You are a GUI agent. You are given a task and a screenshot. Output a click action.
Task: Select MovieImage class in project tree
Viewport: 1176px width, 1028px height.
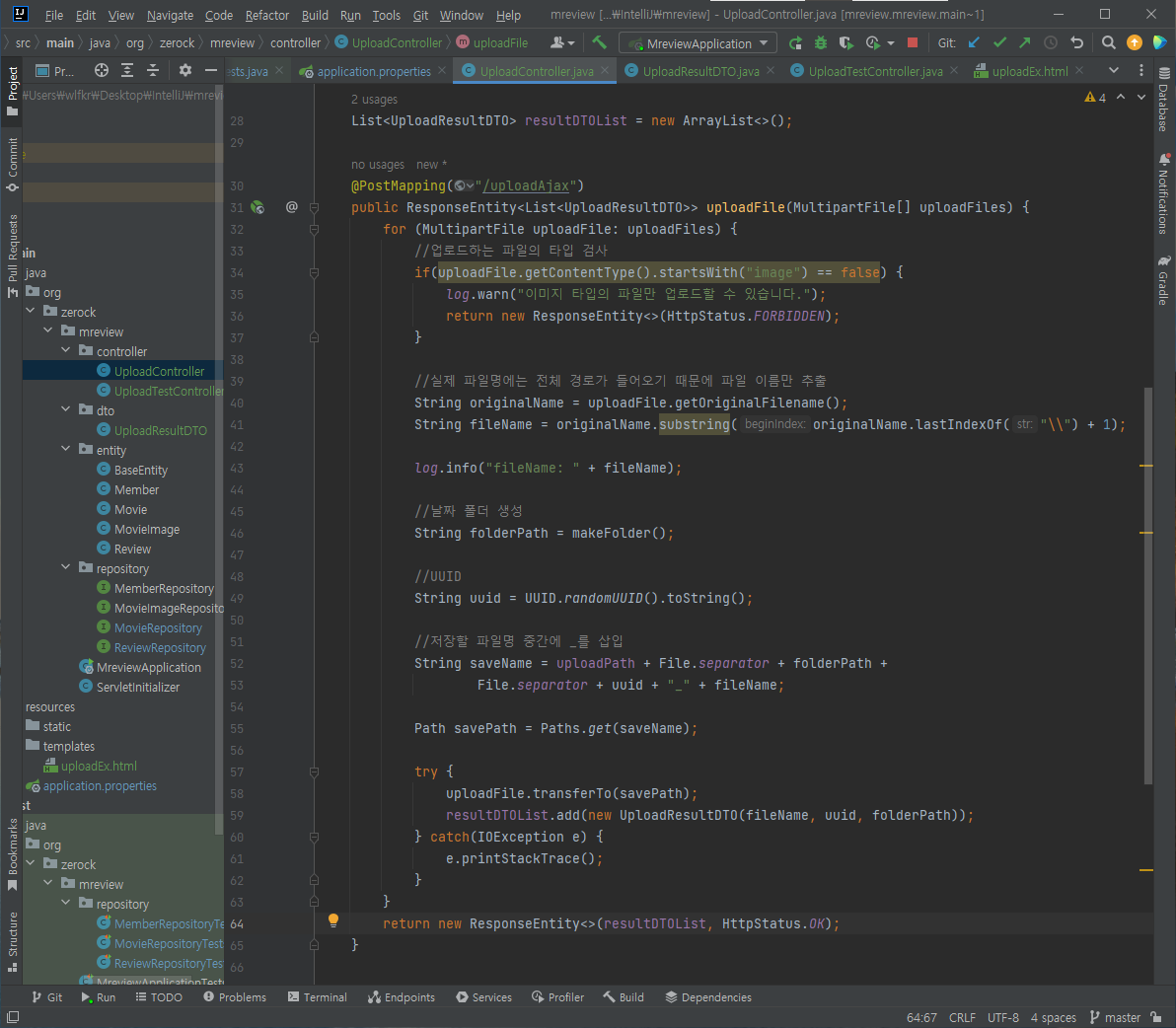146,529
